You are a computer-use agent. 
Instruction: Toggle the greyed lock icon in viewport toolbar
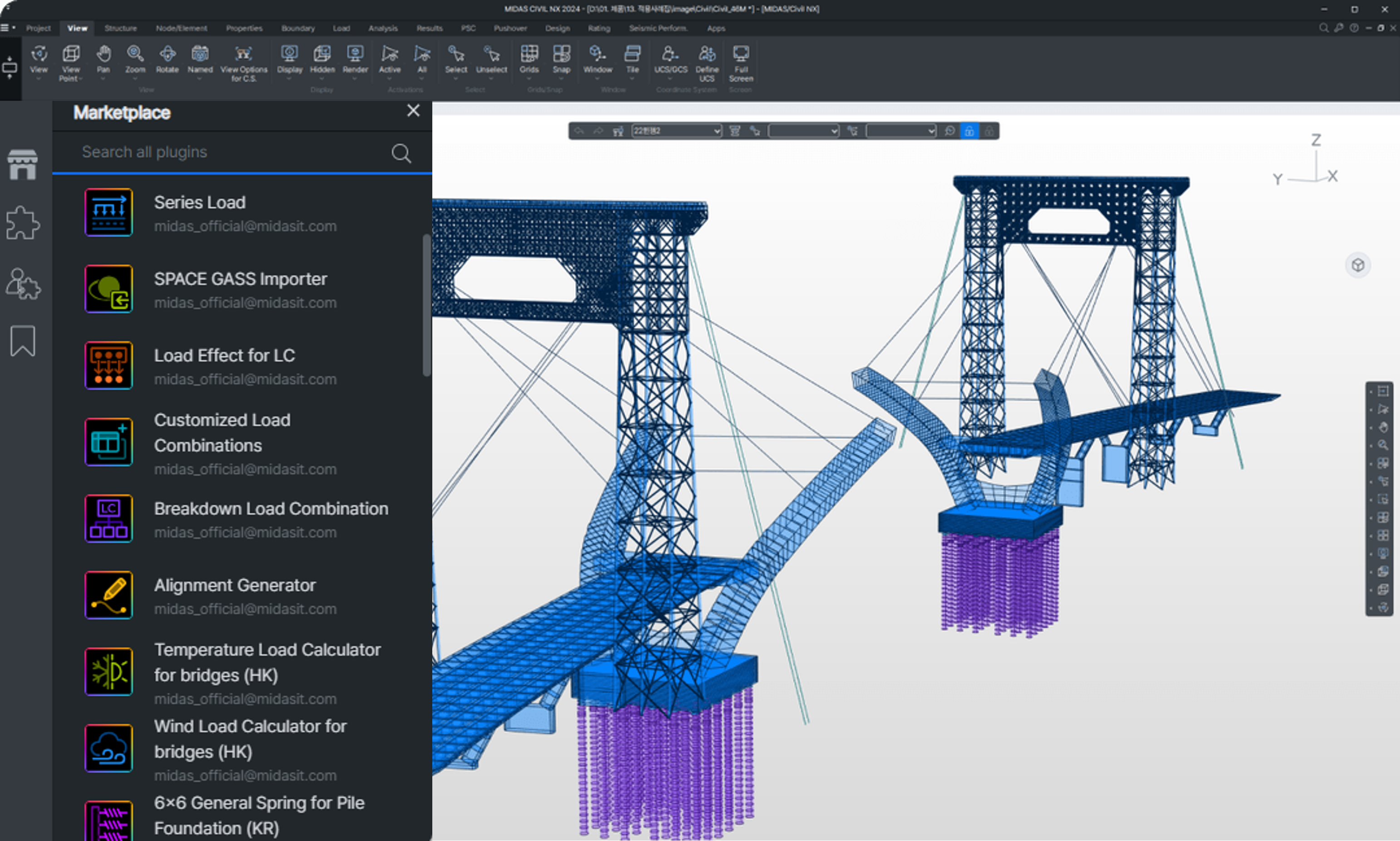pos(989,131)
